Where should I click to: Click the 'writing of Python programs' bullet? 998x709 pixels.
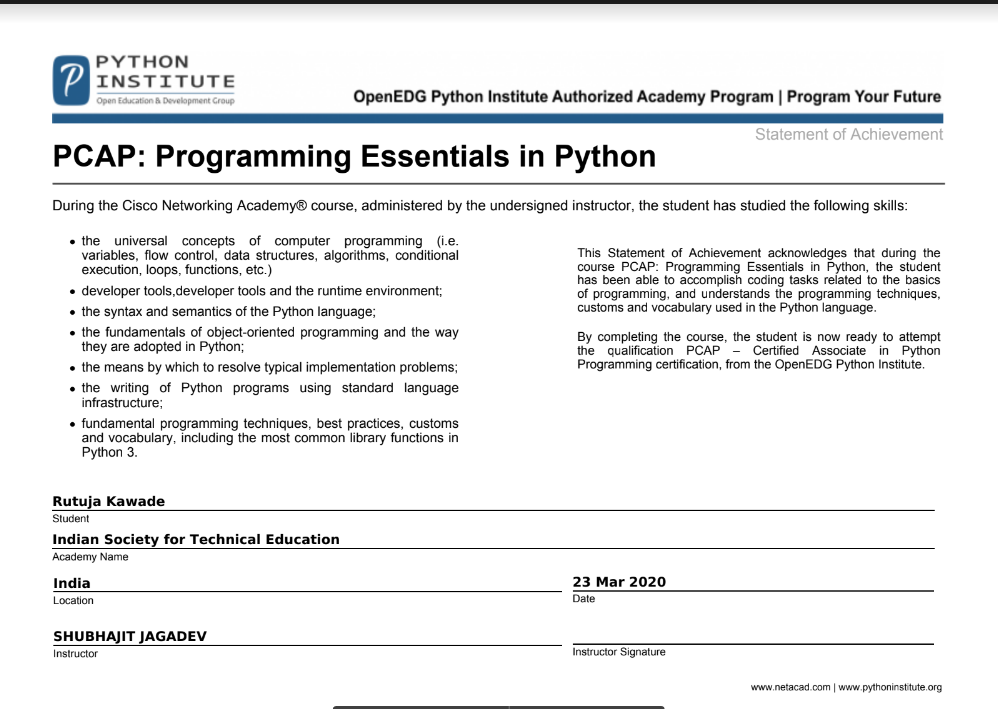270,395
